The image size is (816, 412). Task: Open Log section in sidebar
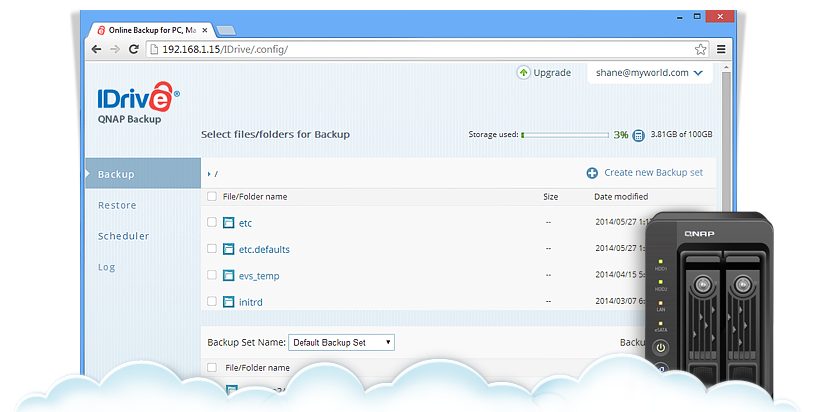pyautogui.click(x=107, y=267)
